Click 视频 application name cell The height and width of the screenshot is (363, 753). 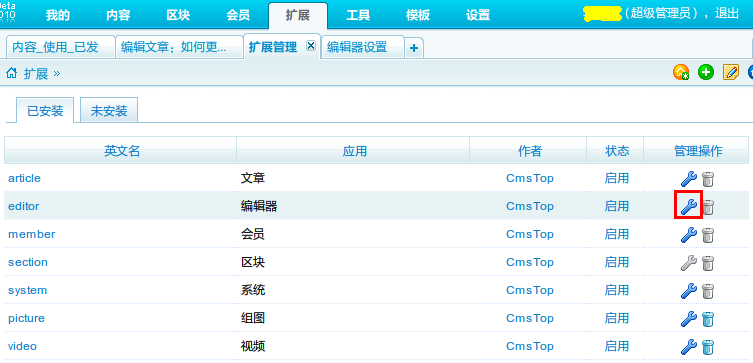click(253, 346)
